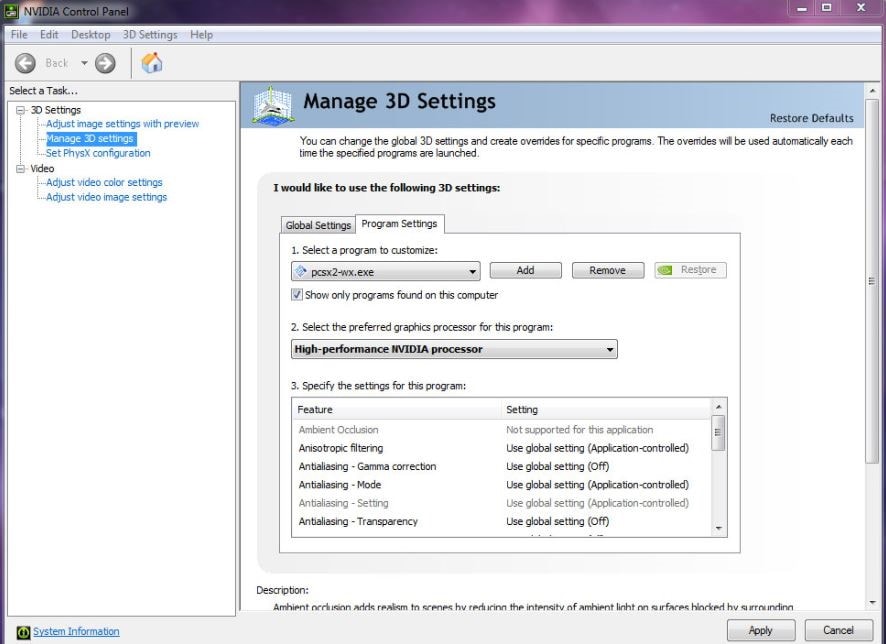Click the 3D Settings tree label

point(55,110)
